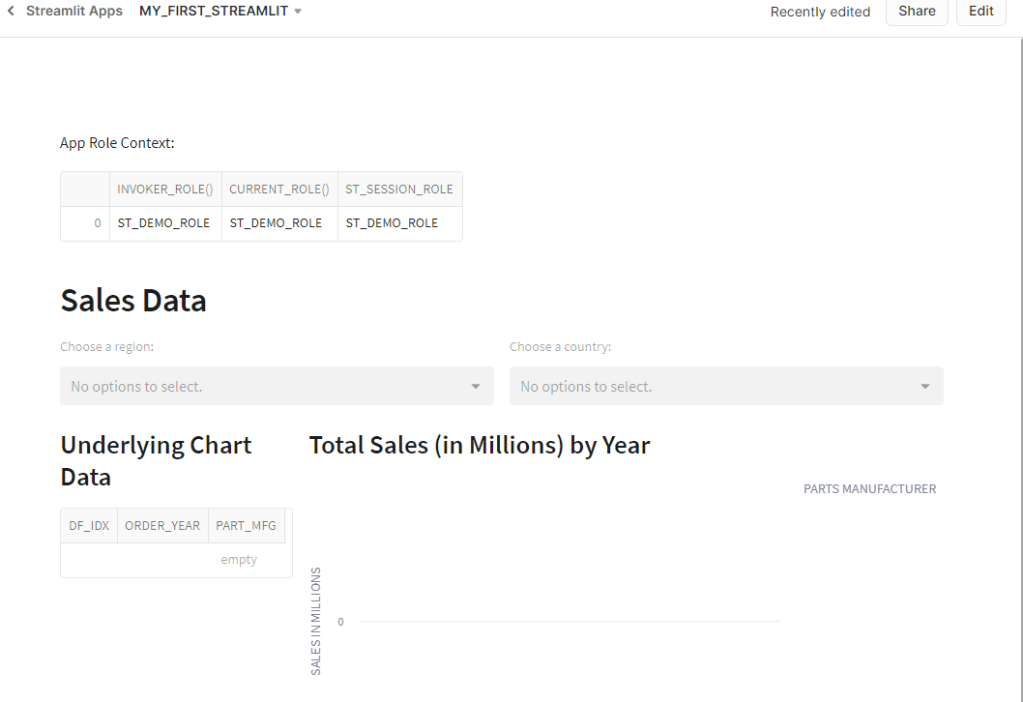The height and width of the screenshot is (702, 1023).
Task: Click the ST_SESSION_ROLE column header
Action: [x=399, y=189]
